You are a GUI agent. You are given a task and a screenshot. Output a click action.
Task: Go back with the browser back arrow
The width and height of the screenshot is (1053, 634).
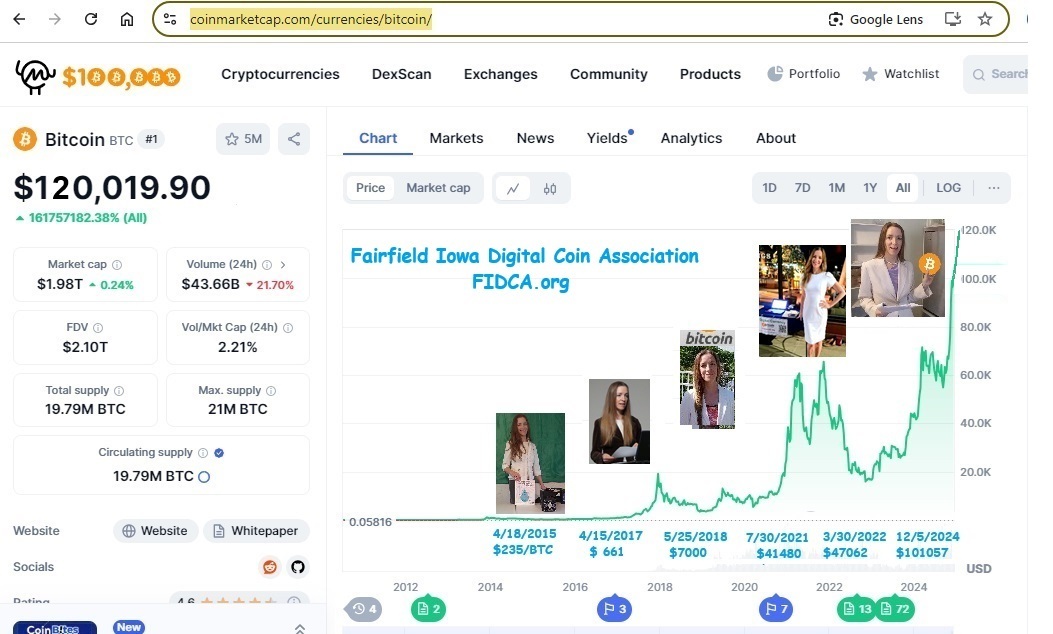(x=19, y=19)
